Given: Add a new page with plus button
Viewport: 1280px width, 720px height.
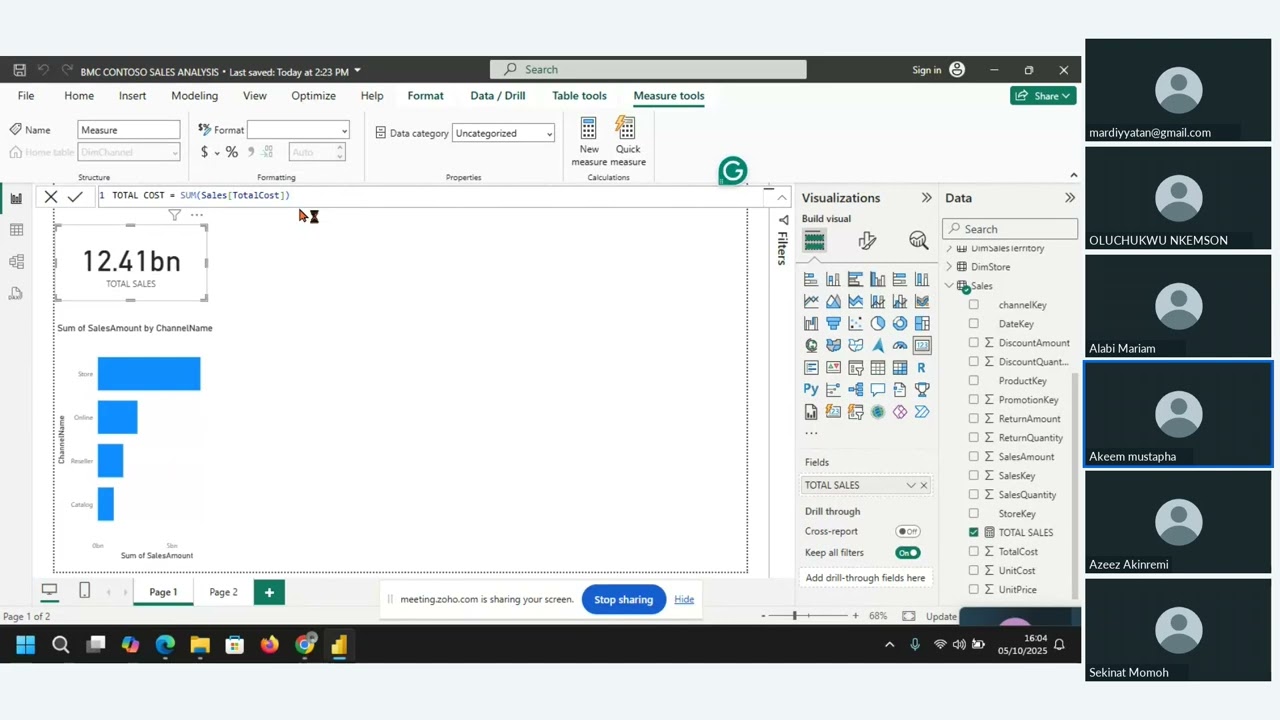Looking at the screenshot, I should click(269, 592).
